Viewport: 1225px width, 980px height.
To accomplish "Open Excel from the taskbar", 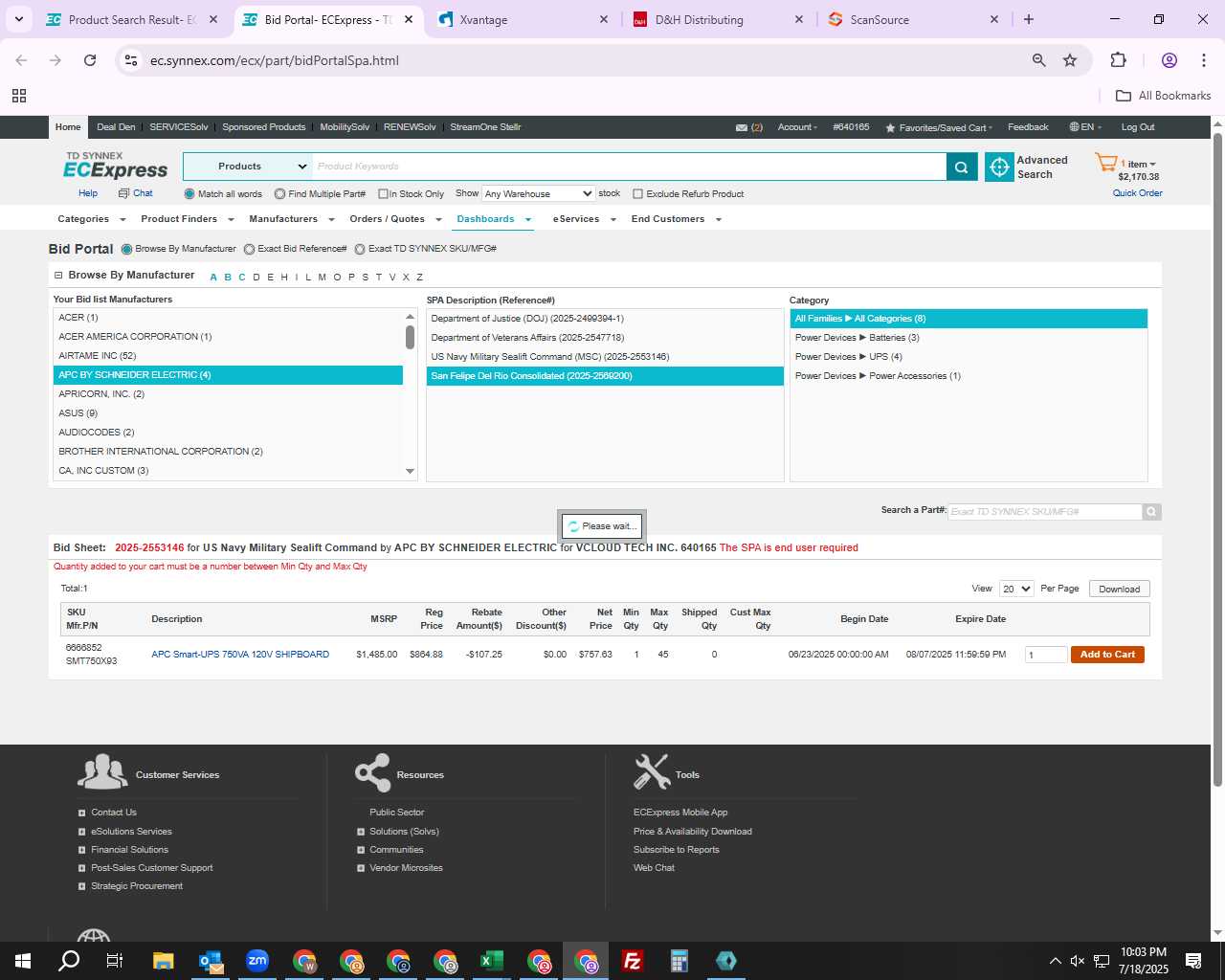I will coord(492,961).
